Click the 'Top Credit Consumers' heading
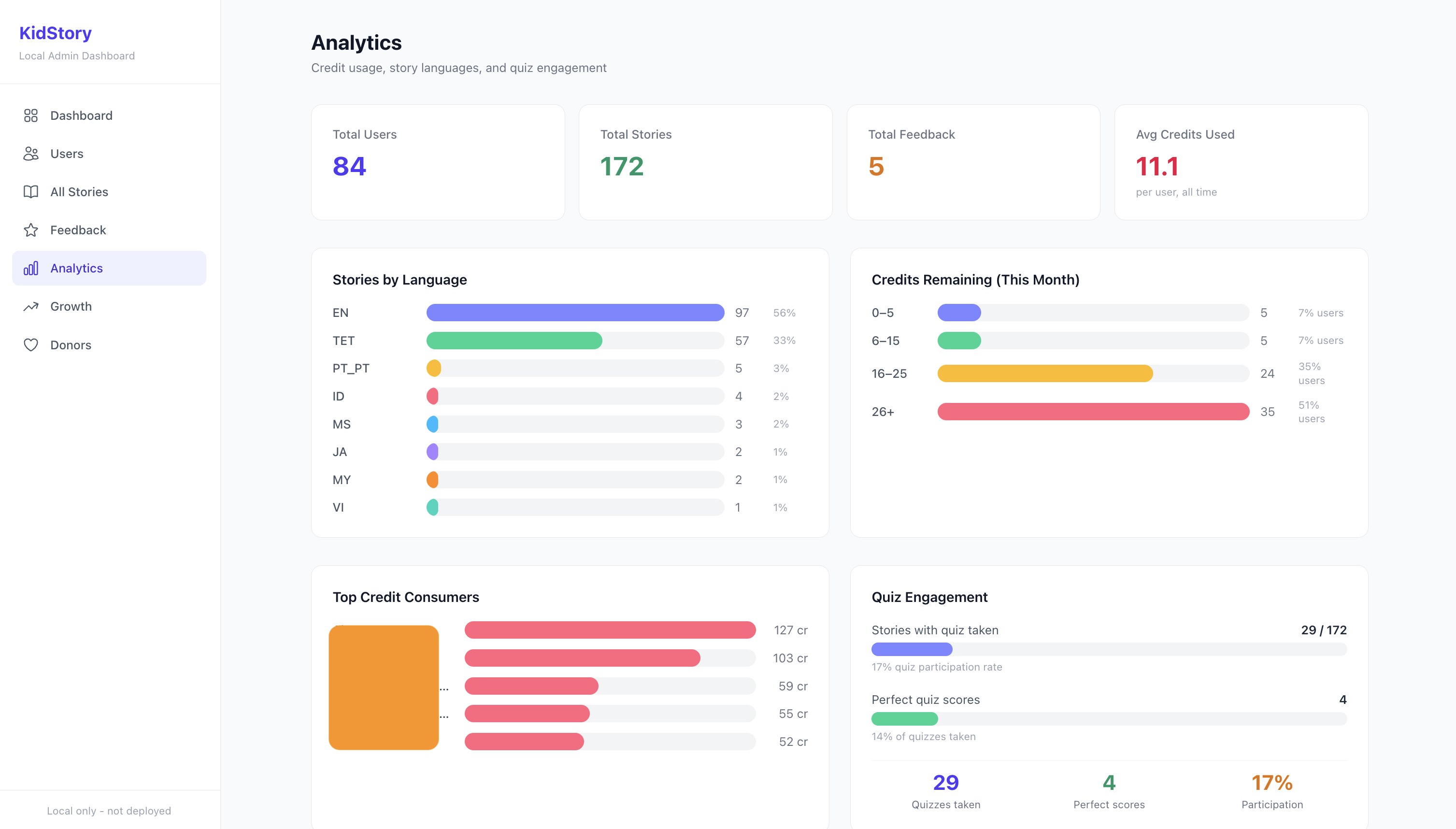The width and height of the screenshot is (1456, 829). tap(406, 597)
